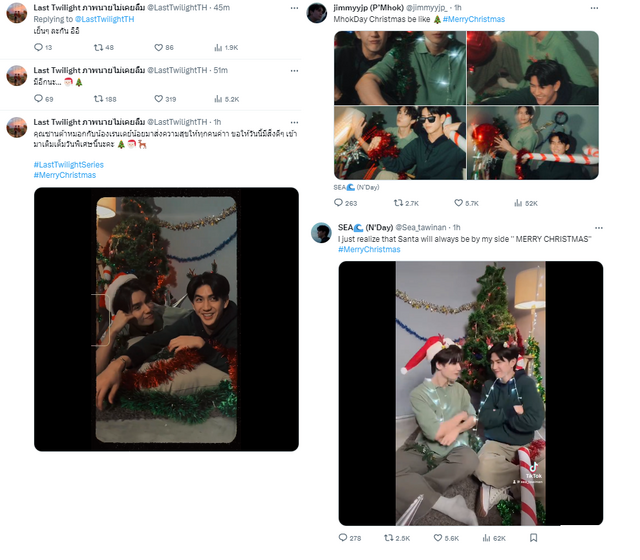Open more options on SEA tawinan tweet
The image size is (640, 560).
[598, 228]
